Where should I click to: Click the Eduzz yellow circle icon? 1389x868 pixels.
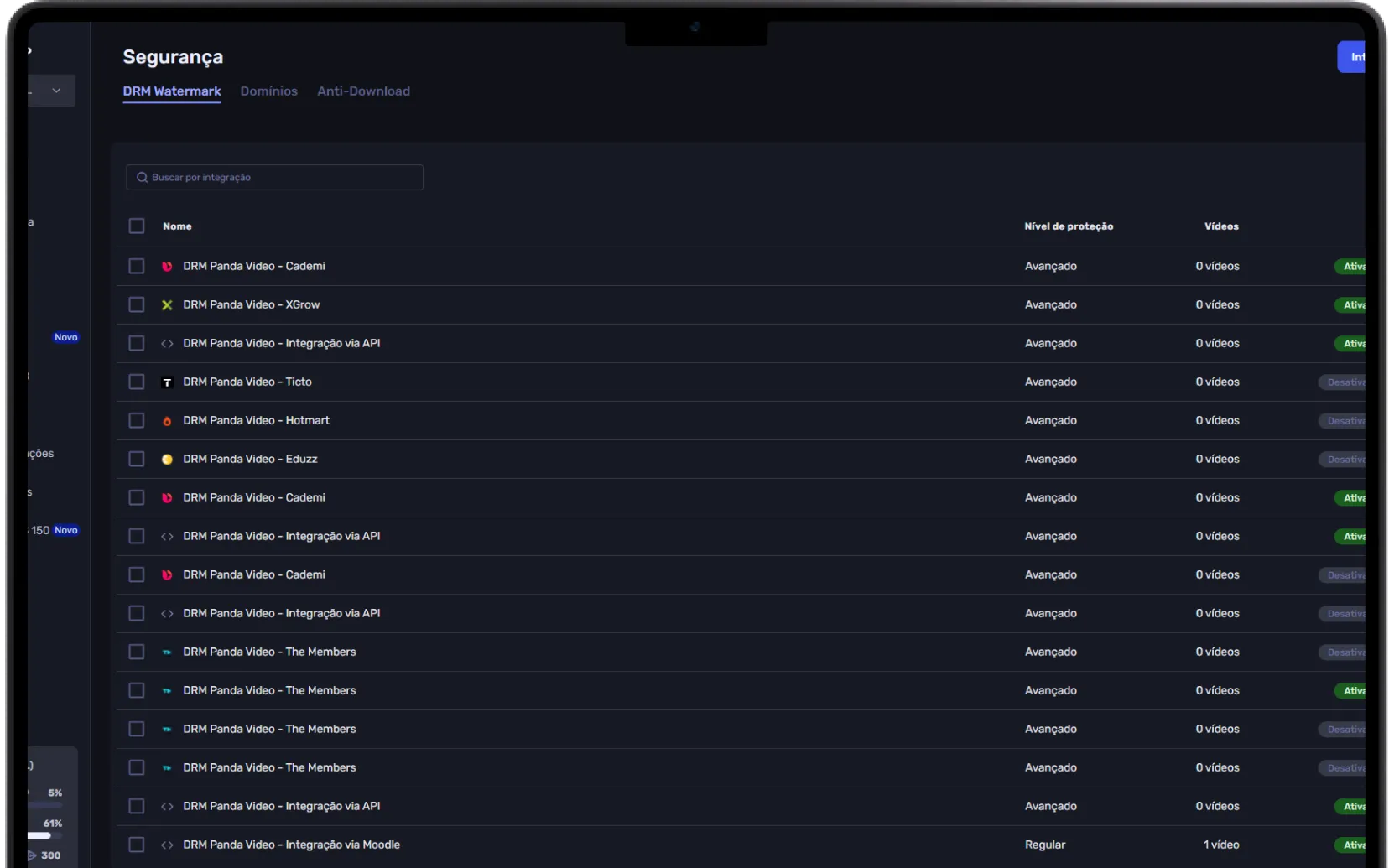(167, 460)
